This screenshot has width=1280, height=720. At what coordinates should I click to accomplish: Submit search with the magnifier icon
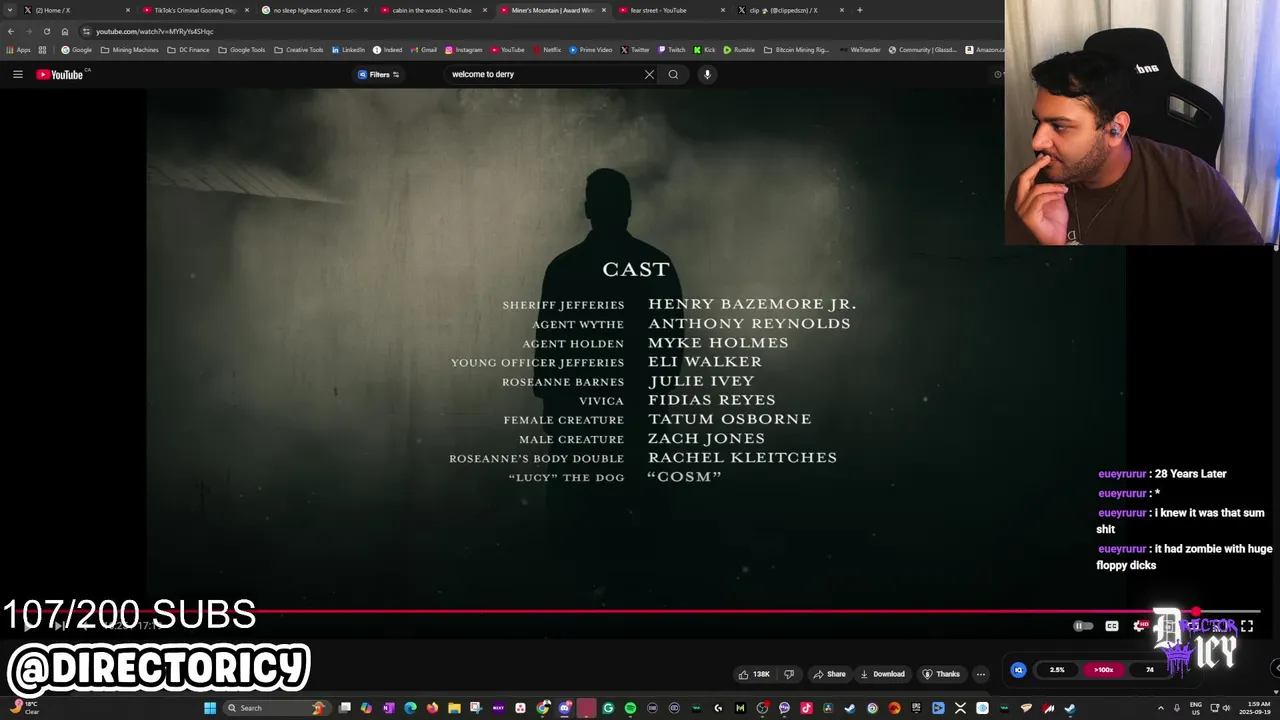(x=673, y=74)
